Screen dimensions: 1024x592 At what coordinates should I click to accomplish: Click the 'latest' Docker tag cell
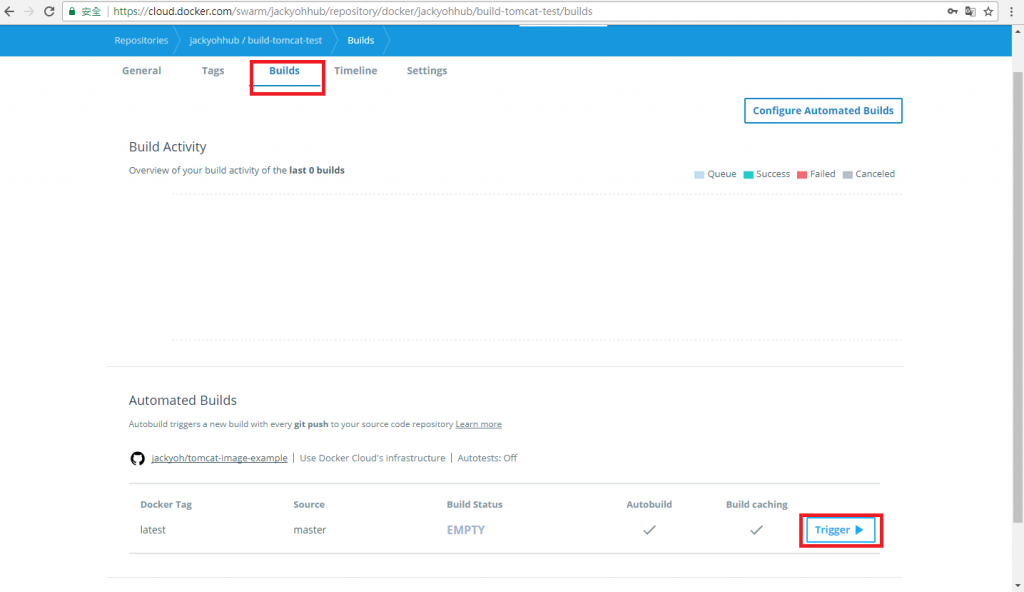(x=153, y=530)
